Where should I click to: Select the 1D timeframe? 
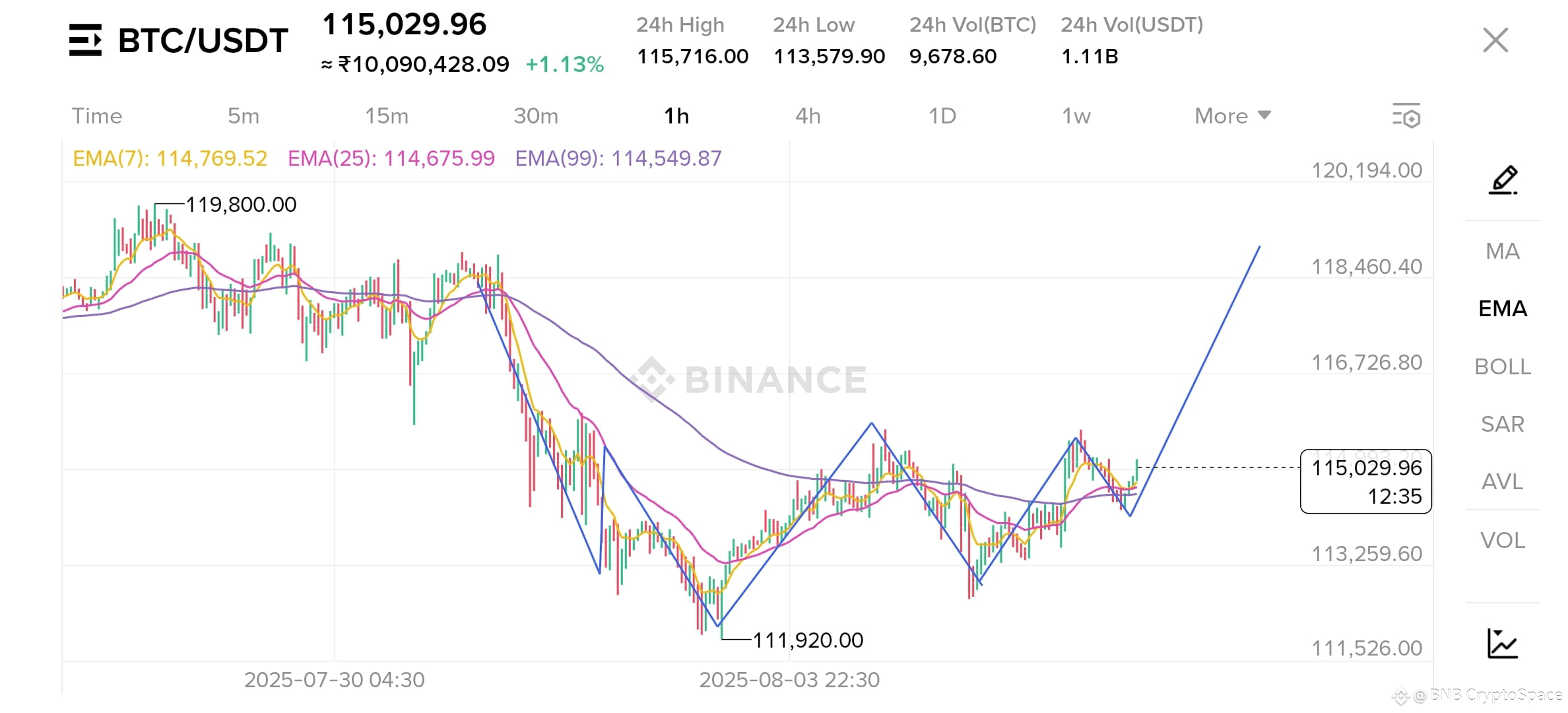942,116
